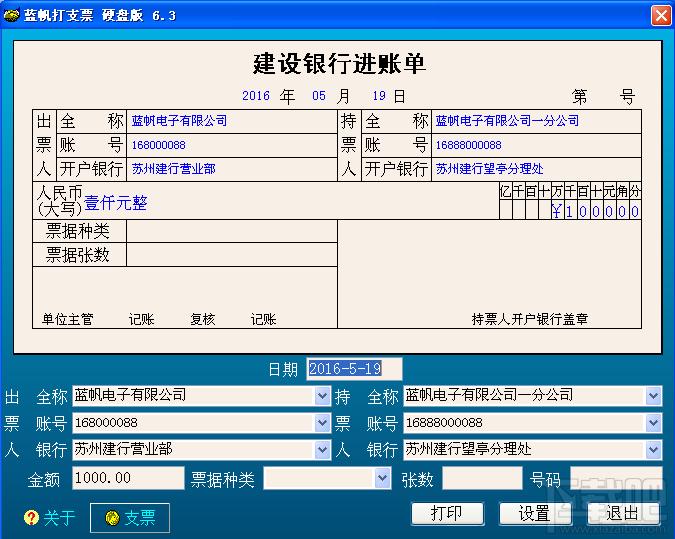Image resolution: width=675 pixels, height=539 pixels.
Task: Click the 持票人开户银行盖章 text
Action: pyautogui.click(x=529, y=319)
